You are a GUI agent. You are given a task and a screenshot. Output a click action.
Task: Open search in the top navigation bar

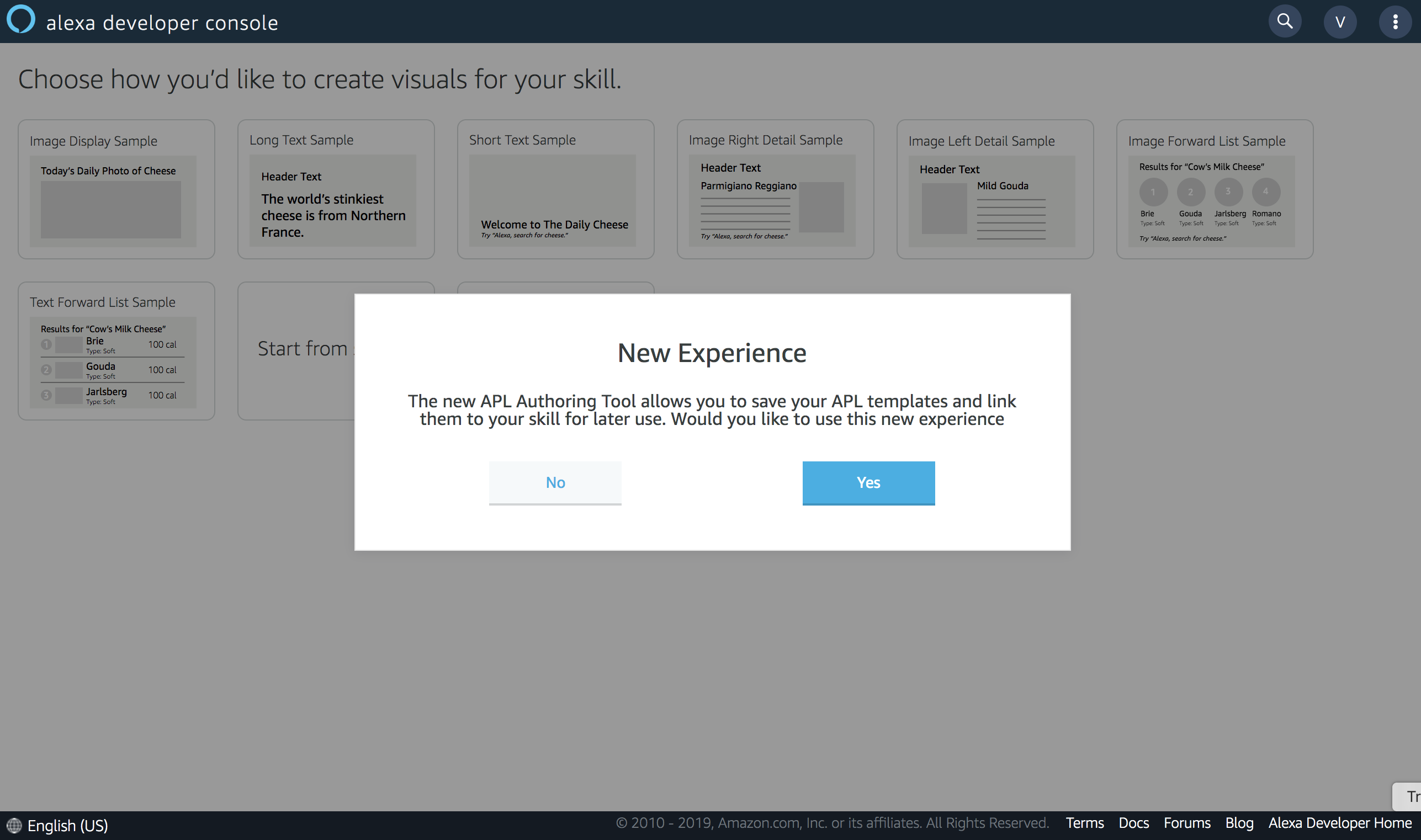pos(1285,21)
